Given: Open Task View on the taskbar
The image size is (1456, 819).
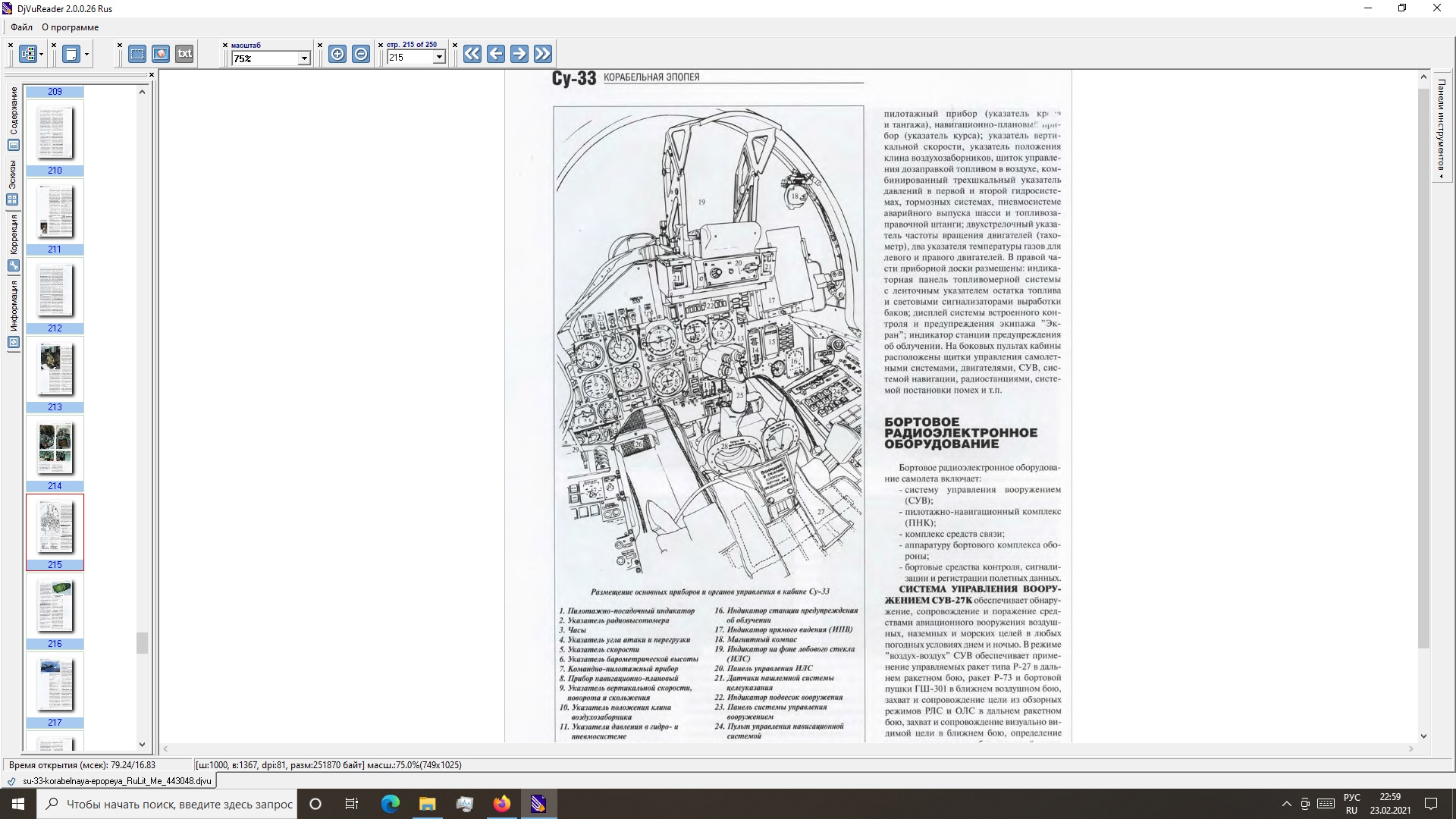Looking at the screenshot, I should click(x=352, y=804).
